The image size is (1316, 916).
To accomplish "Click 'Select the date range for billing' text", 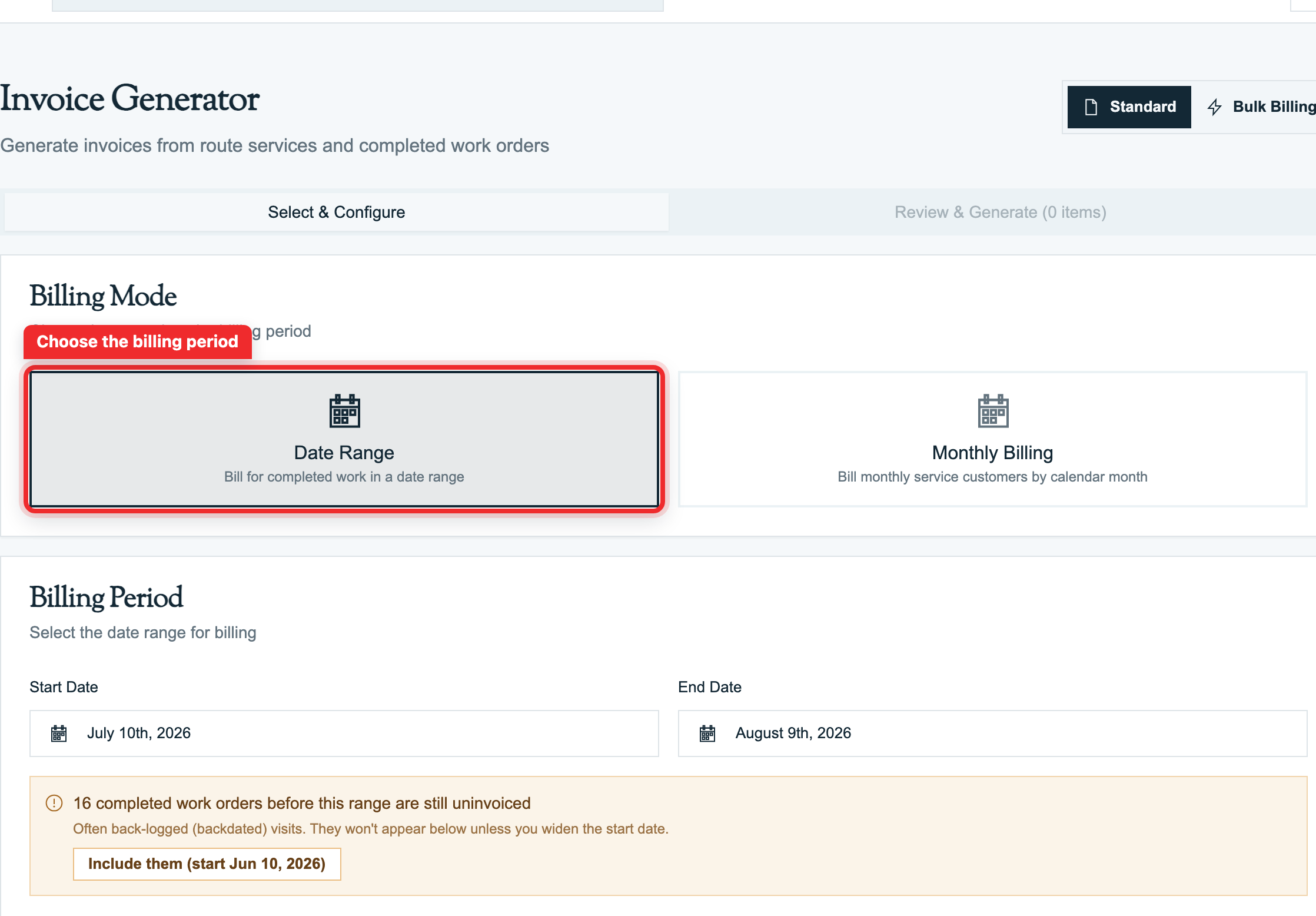I will pos(143,633).
